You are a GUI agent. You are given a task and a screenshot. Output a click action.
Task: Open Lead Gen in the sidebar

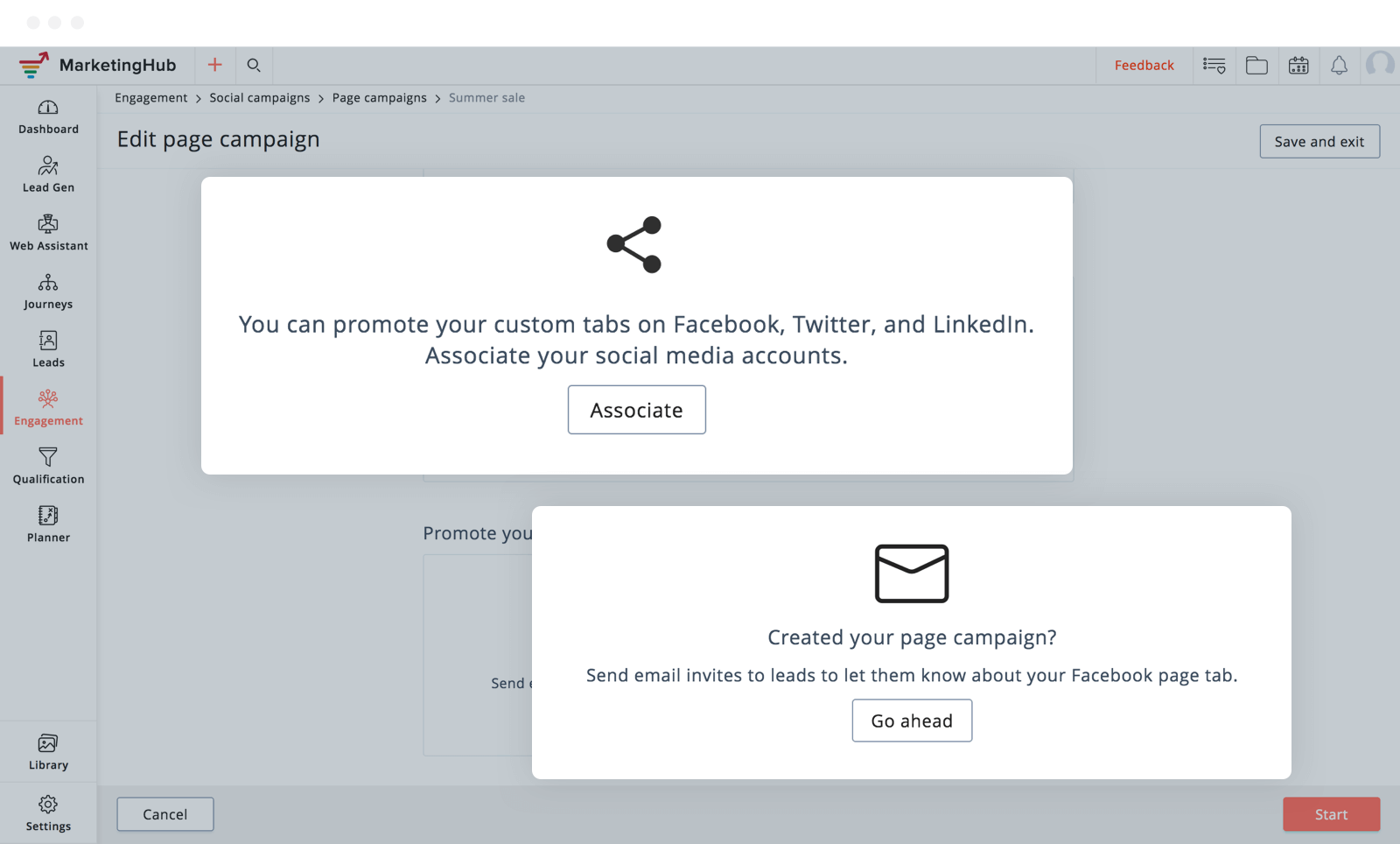(48, 165)
